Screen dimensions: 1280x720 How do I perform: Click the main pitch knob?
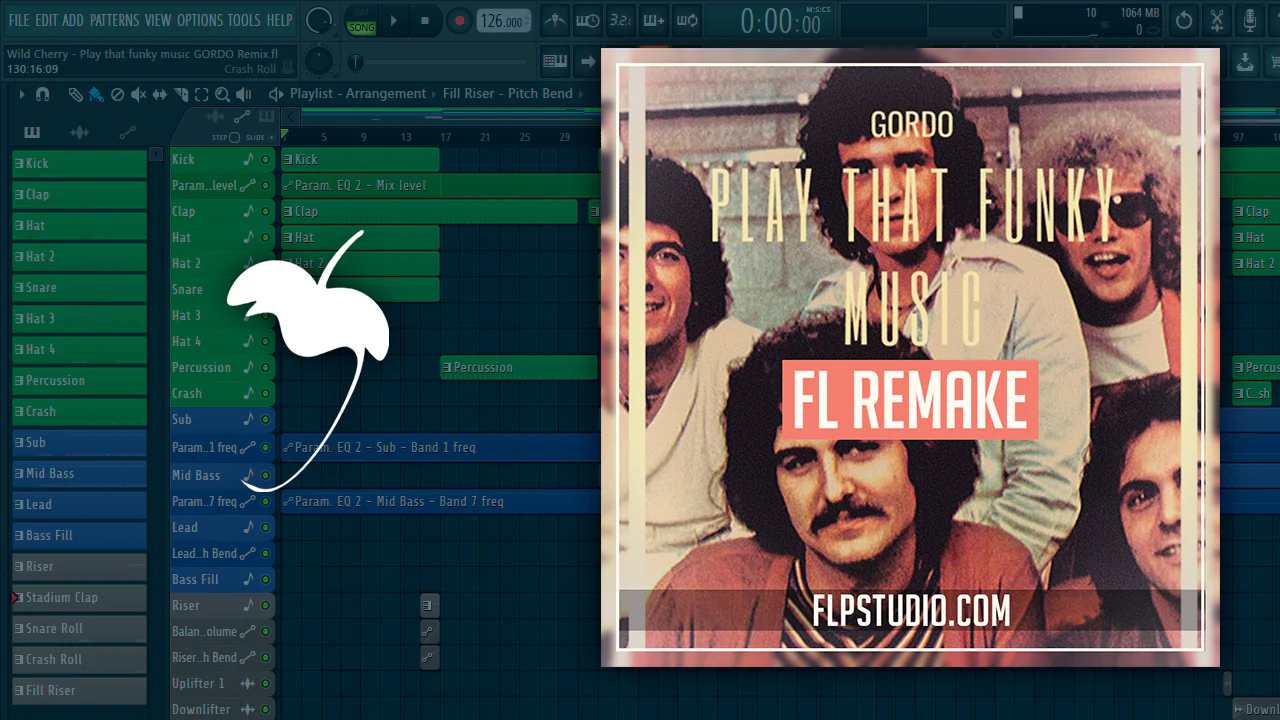(x=319, y=61)
